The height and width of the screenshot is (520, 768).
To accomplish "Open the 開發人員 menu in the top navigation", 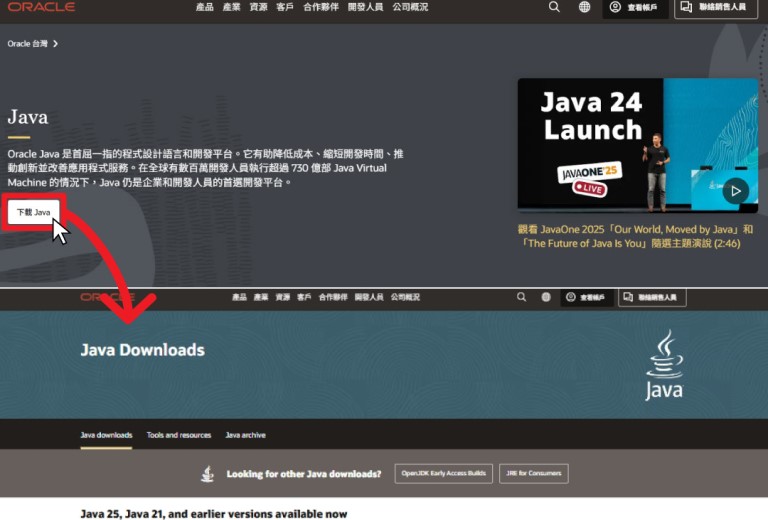I will click(x=365, y=7).
